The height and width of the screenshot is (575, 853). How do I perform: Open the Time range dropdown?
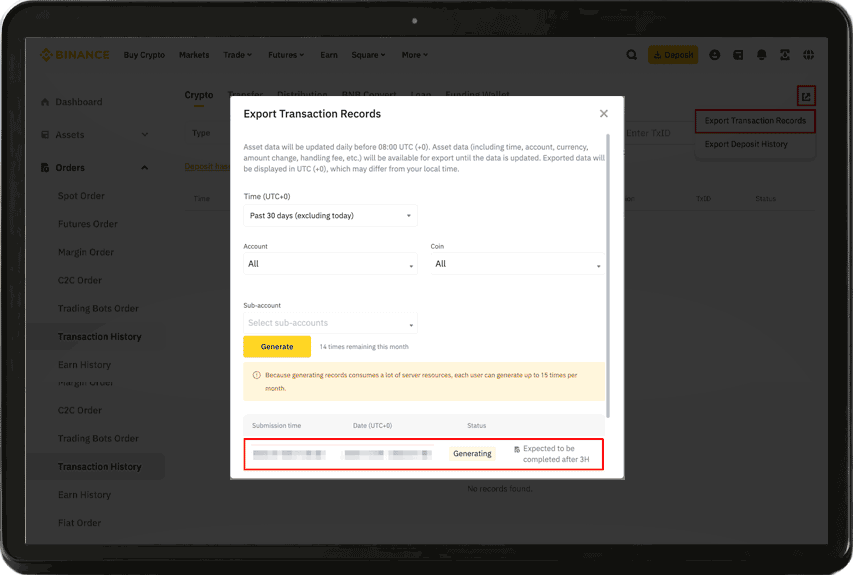[330, 216]
